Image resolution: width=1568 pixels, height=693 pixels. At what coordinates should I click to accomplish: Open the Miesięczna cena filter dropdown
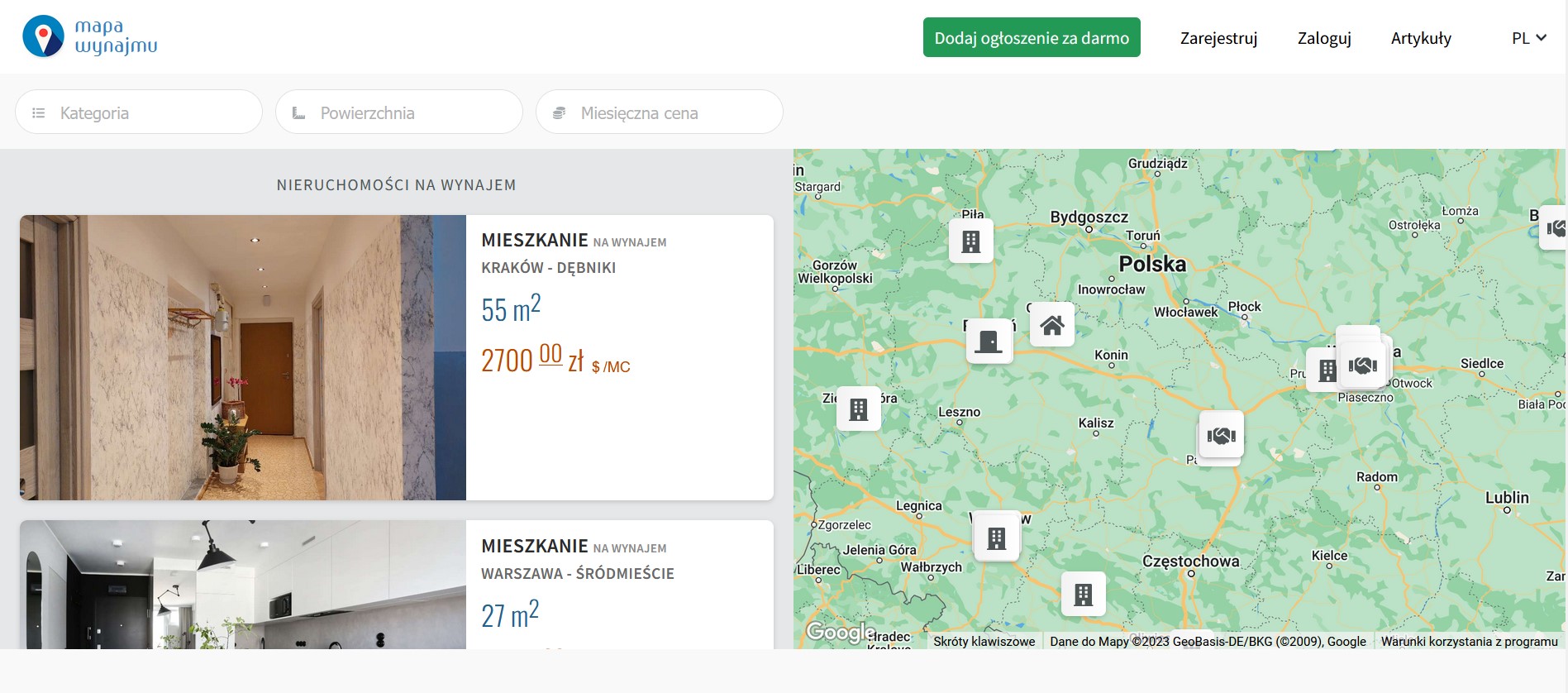[x=660, y=112]
